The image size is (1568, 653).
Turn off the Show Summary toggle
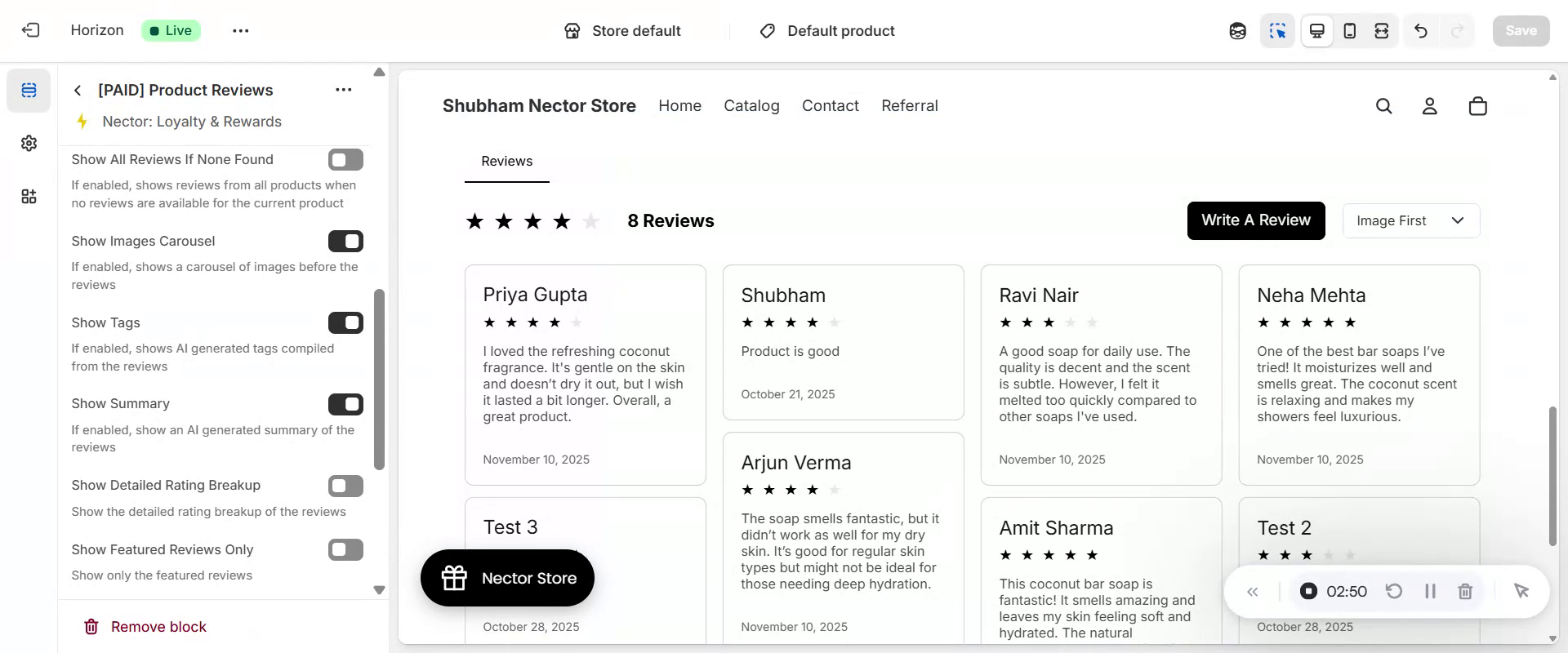pos(345,404)
